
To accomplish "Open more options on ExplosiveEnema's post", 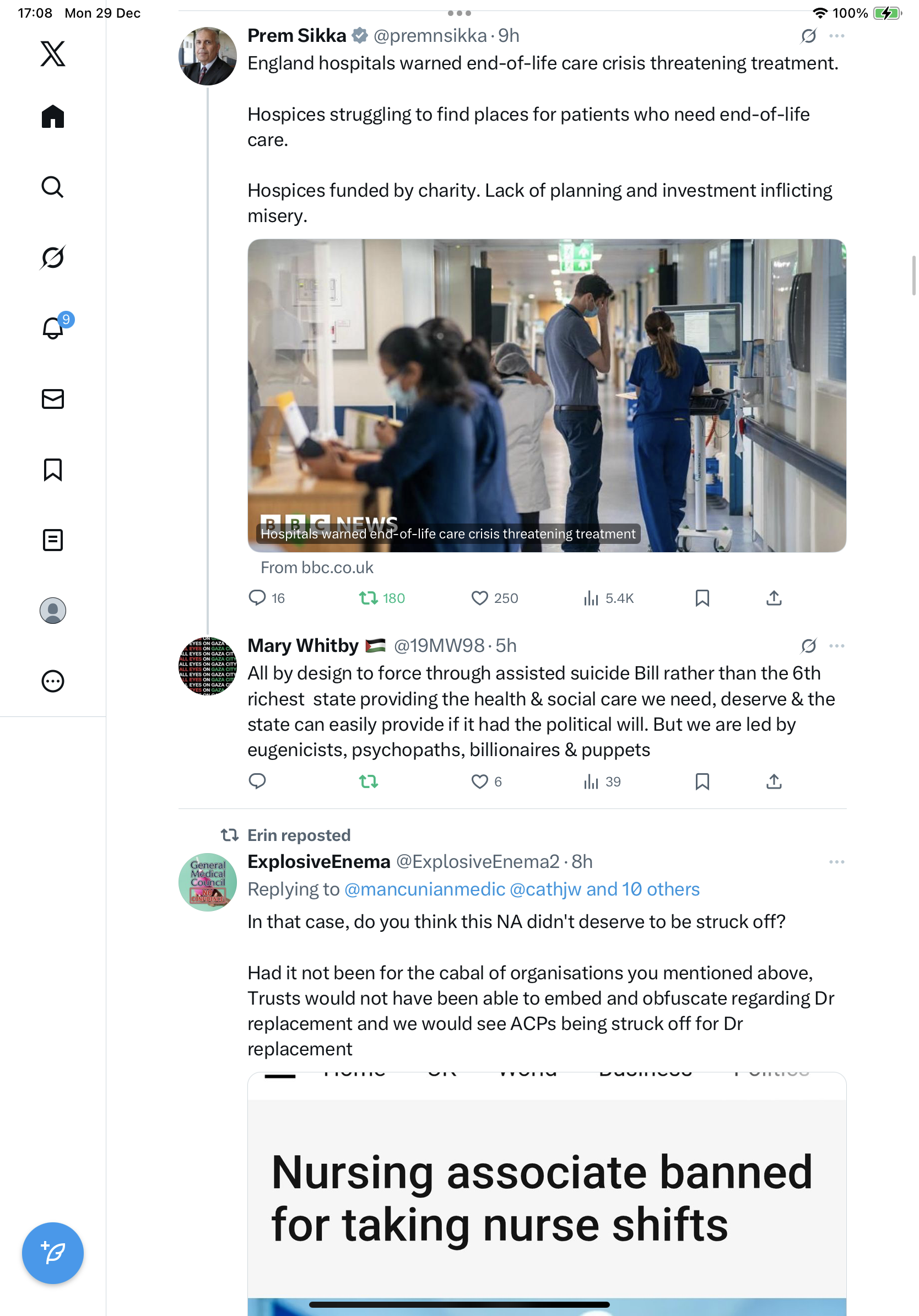I will pos(836,861).
